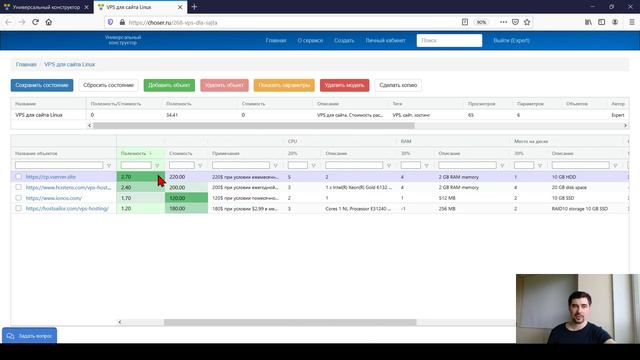Viewport: 640px width, 360px height.
Task: Click Удалить объект button
Action: coord(224,85)
